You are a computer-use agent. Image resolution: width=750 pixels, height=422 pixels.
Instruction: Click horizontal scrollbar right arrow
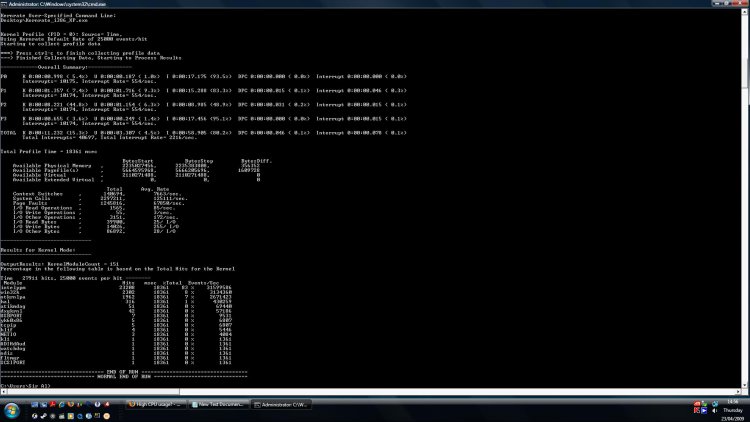pyautogui.click(x=738, y=391)
